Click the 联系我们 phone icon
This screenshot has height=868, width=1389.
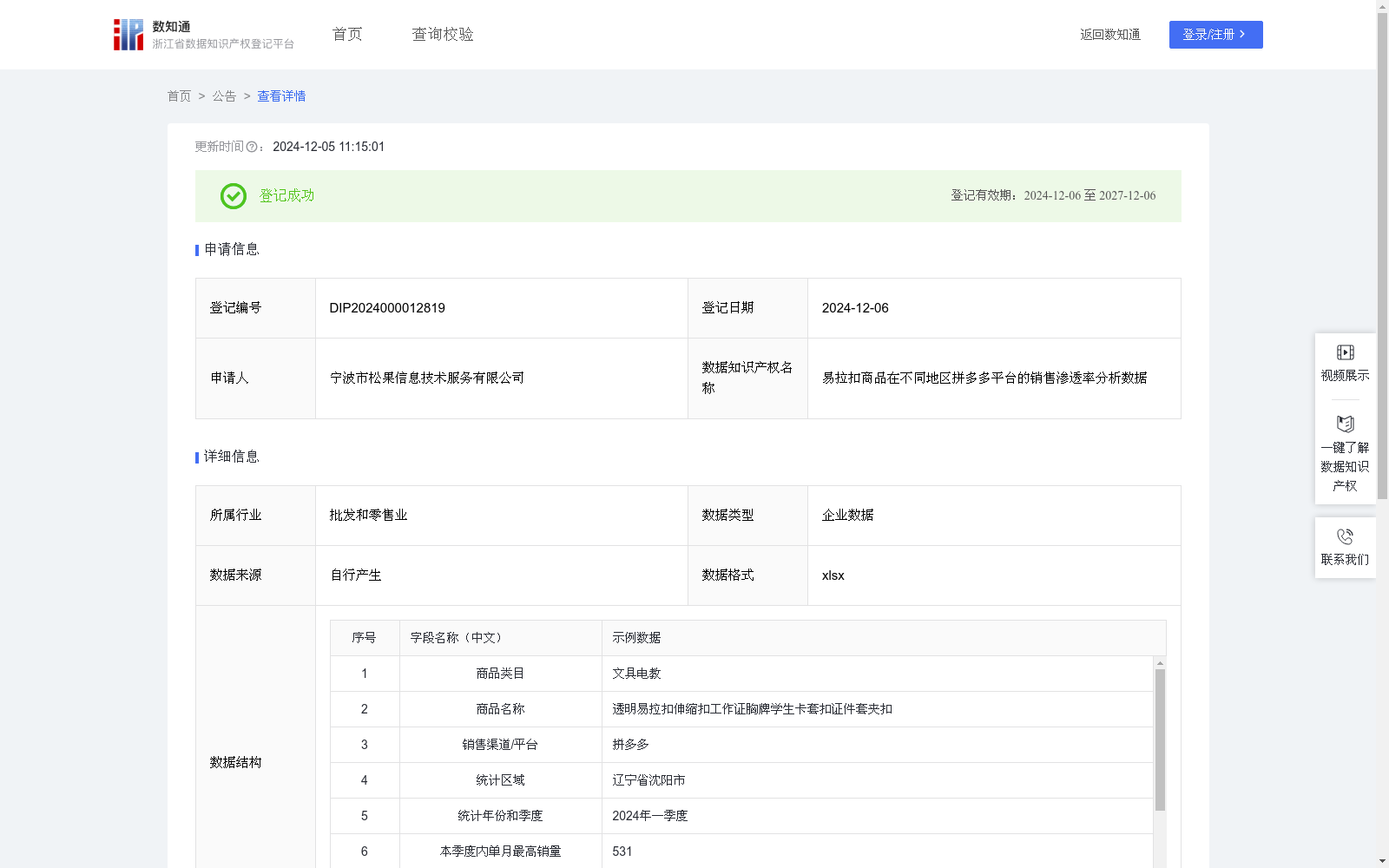[1345, 536]
